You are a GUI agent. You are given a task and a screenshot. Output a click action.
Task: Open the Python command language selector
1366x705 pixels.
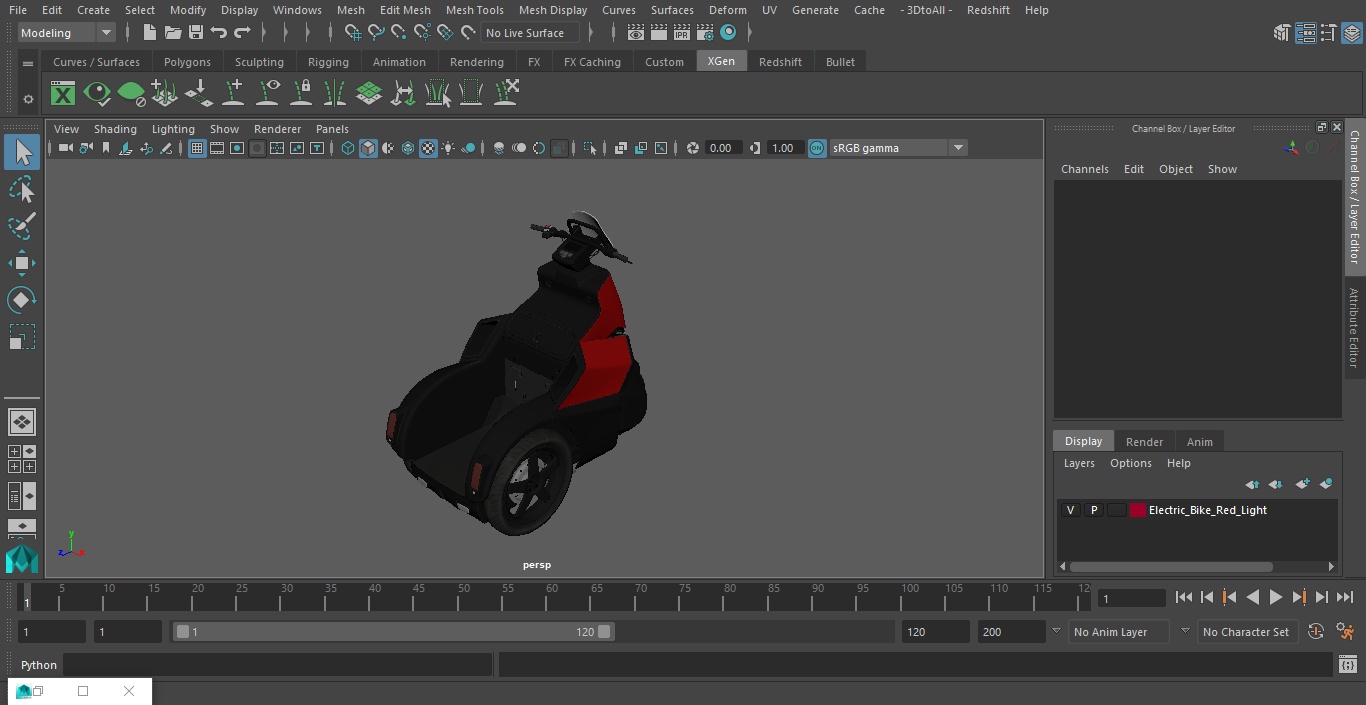click(39, 665)
